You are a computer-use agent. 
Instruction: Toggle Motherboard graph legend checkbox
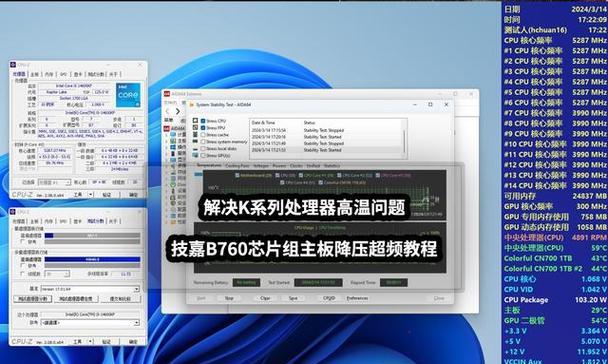[x=237, y=175]
